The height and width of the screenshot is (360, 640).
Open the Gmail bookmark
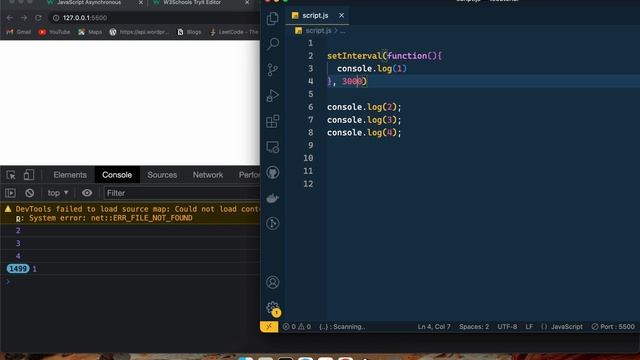(19, 32)
